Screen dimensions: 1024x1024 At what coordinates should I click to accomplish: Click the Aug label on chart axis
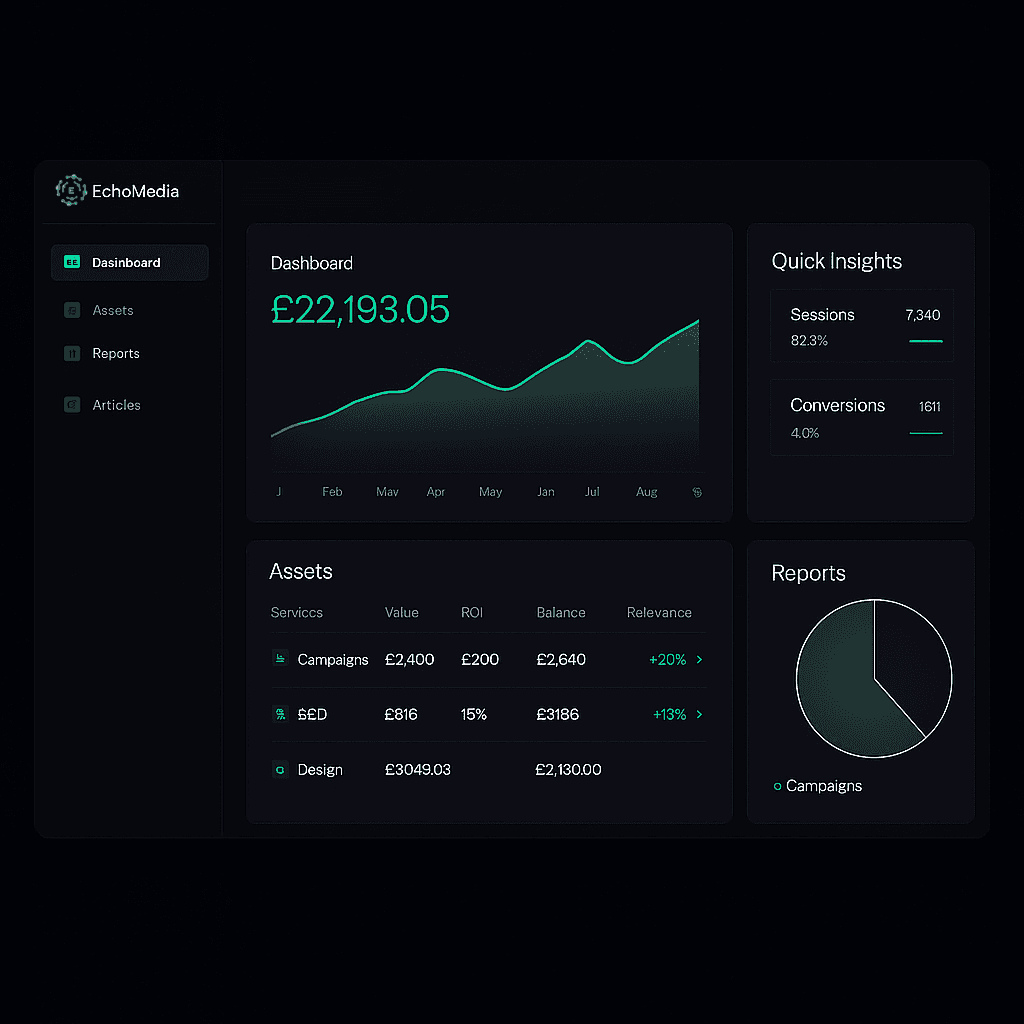(647, 492)
